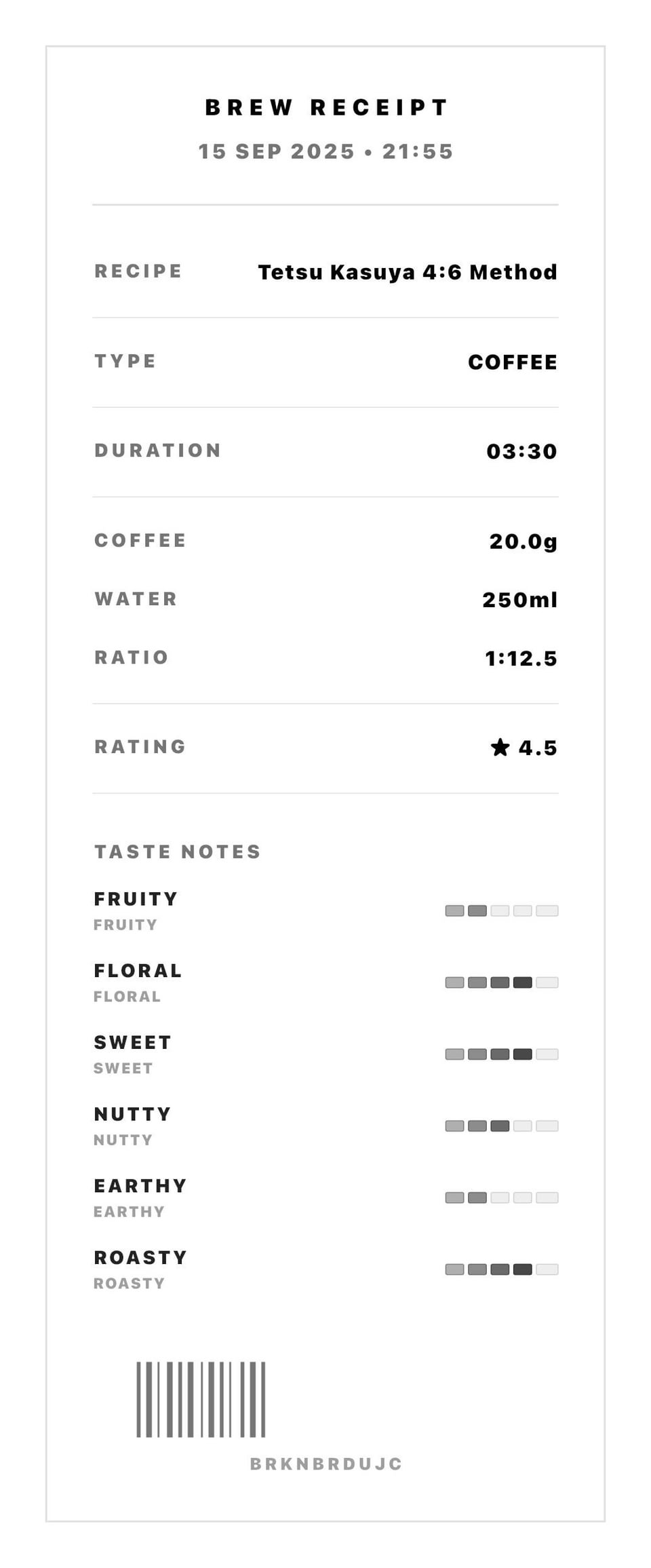Select the COFFEE type value
651x1568 pixels.
513,362
